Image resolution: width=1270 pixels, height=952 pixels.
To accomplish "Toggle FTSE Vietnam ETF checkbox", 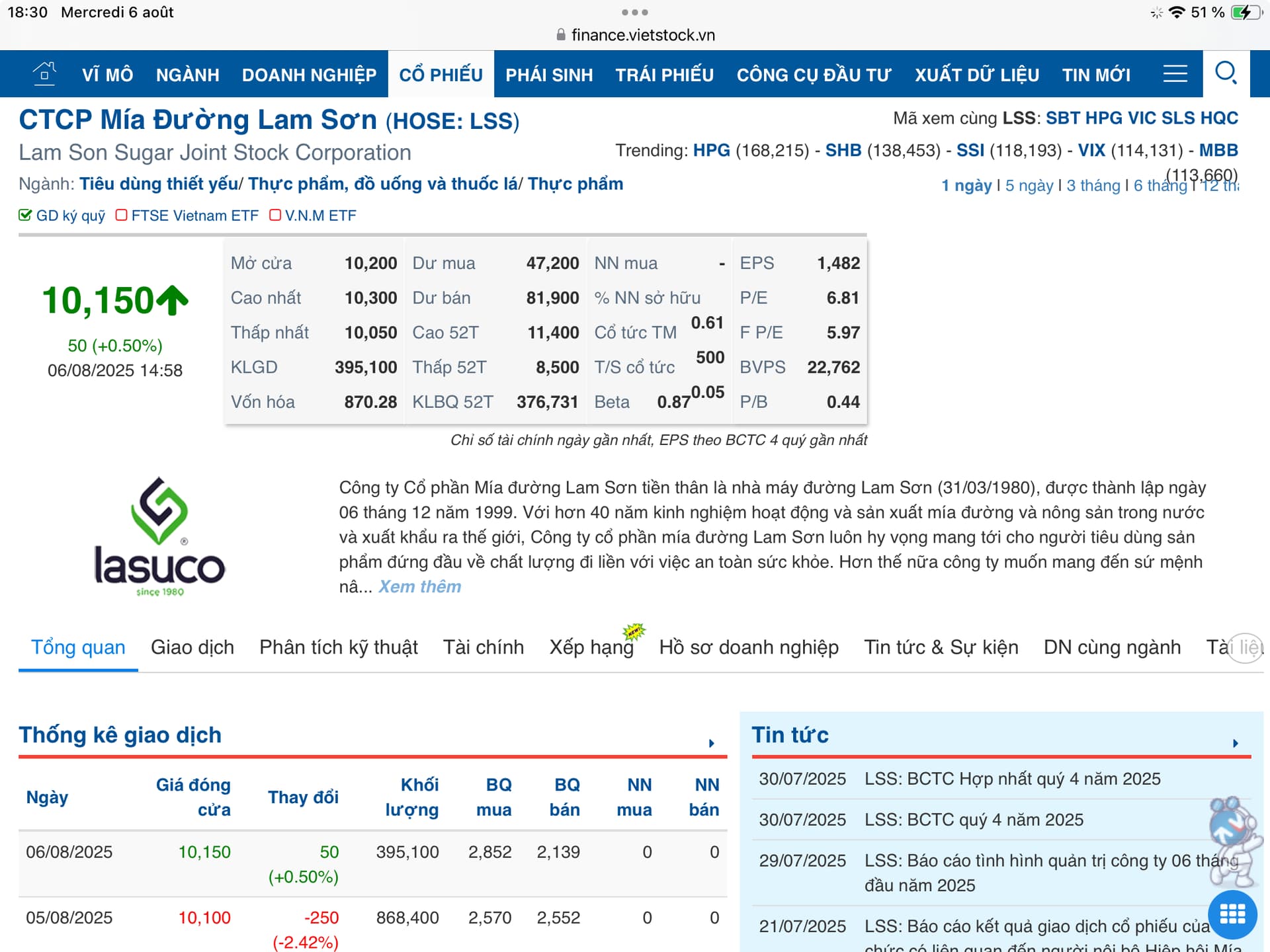I will [x=121, y=216].
